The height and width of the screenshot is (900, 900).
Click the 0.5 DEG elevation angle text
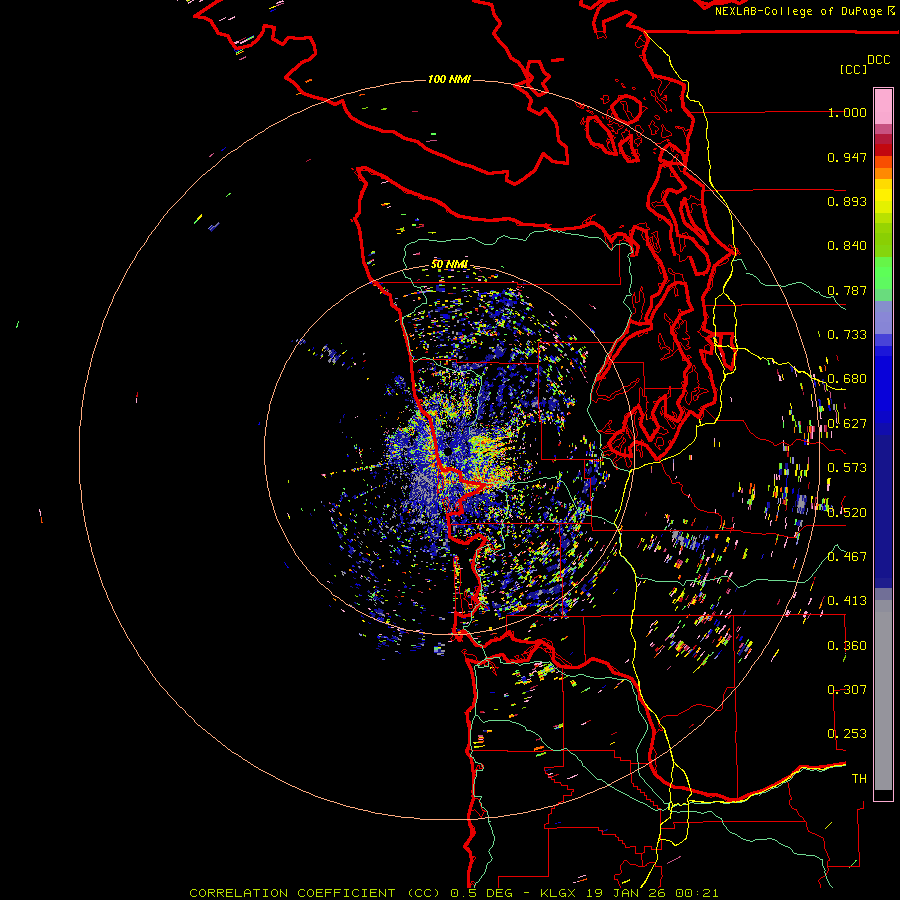[483, 893]
